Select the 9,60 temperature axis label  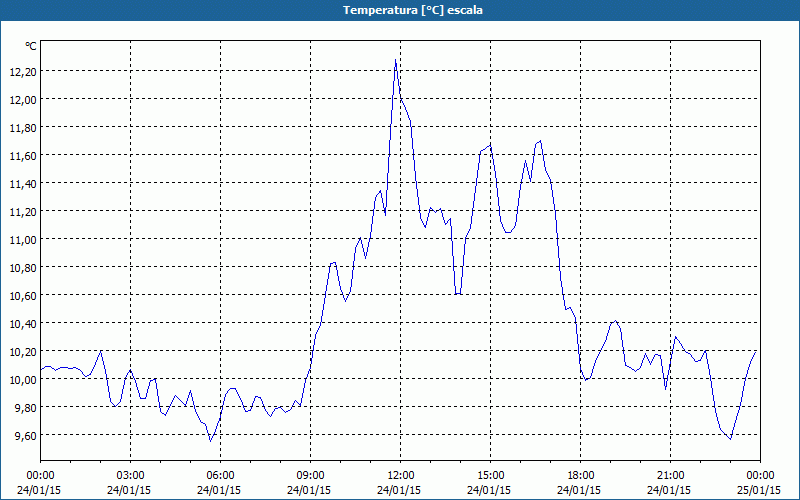[26, 437]
